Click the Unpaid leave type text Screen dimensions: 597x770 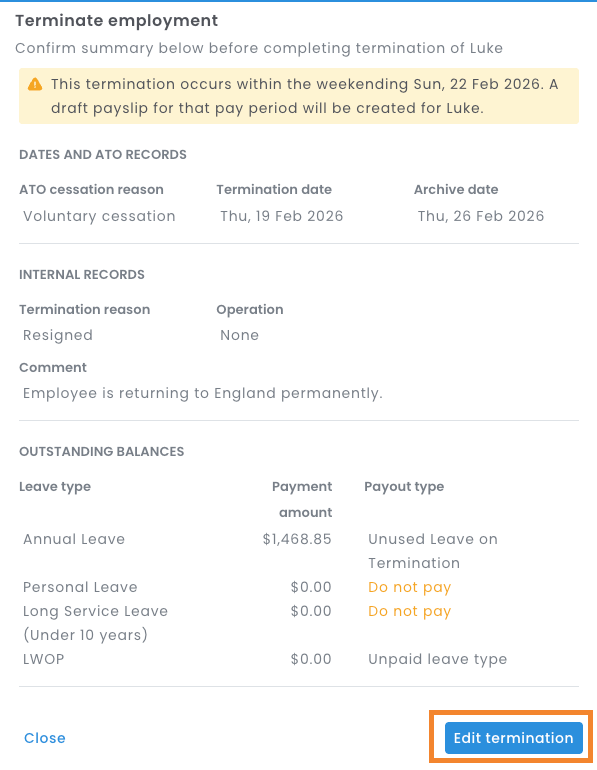point(437,659)
